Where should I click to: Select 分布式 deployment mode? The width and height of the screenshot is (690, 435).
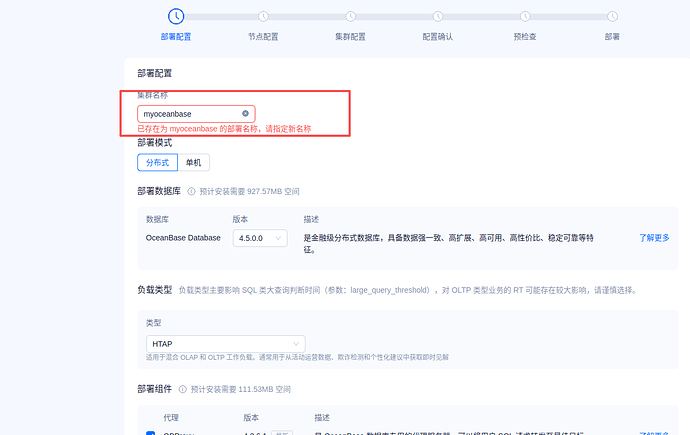click(x=158, y=162)
